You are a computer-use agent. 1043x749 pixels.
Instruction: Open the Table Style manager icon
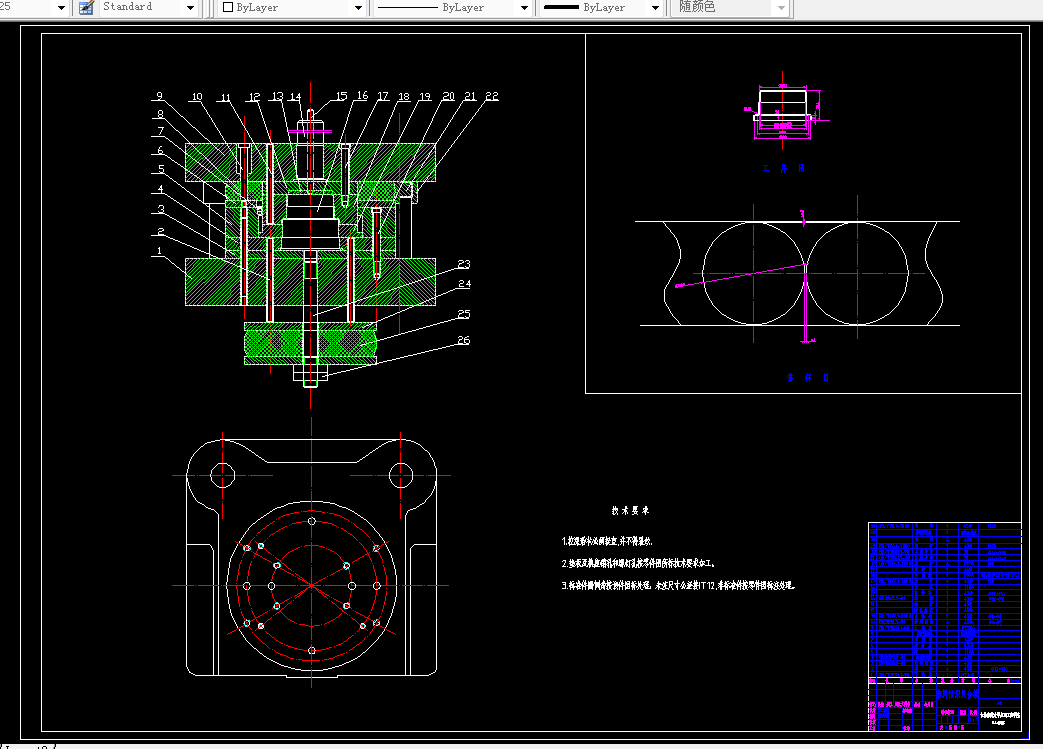click(x=86, y=7)
